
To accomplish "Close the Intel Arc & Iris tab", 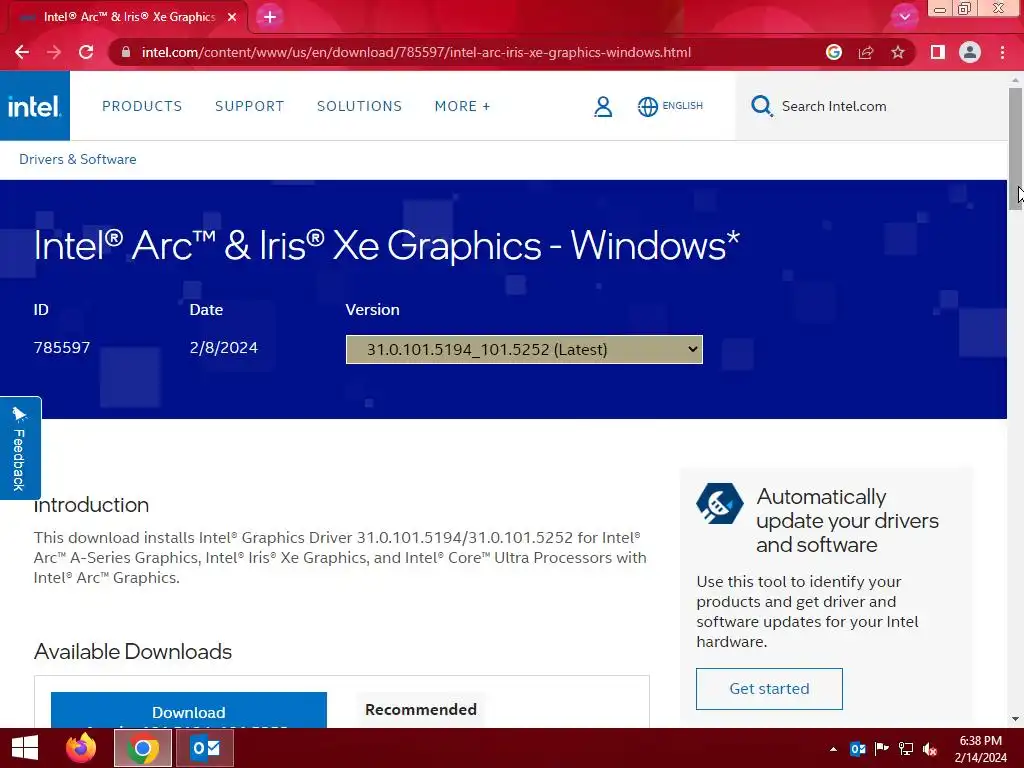I will [232, 17].
